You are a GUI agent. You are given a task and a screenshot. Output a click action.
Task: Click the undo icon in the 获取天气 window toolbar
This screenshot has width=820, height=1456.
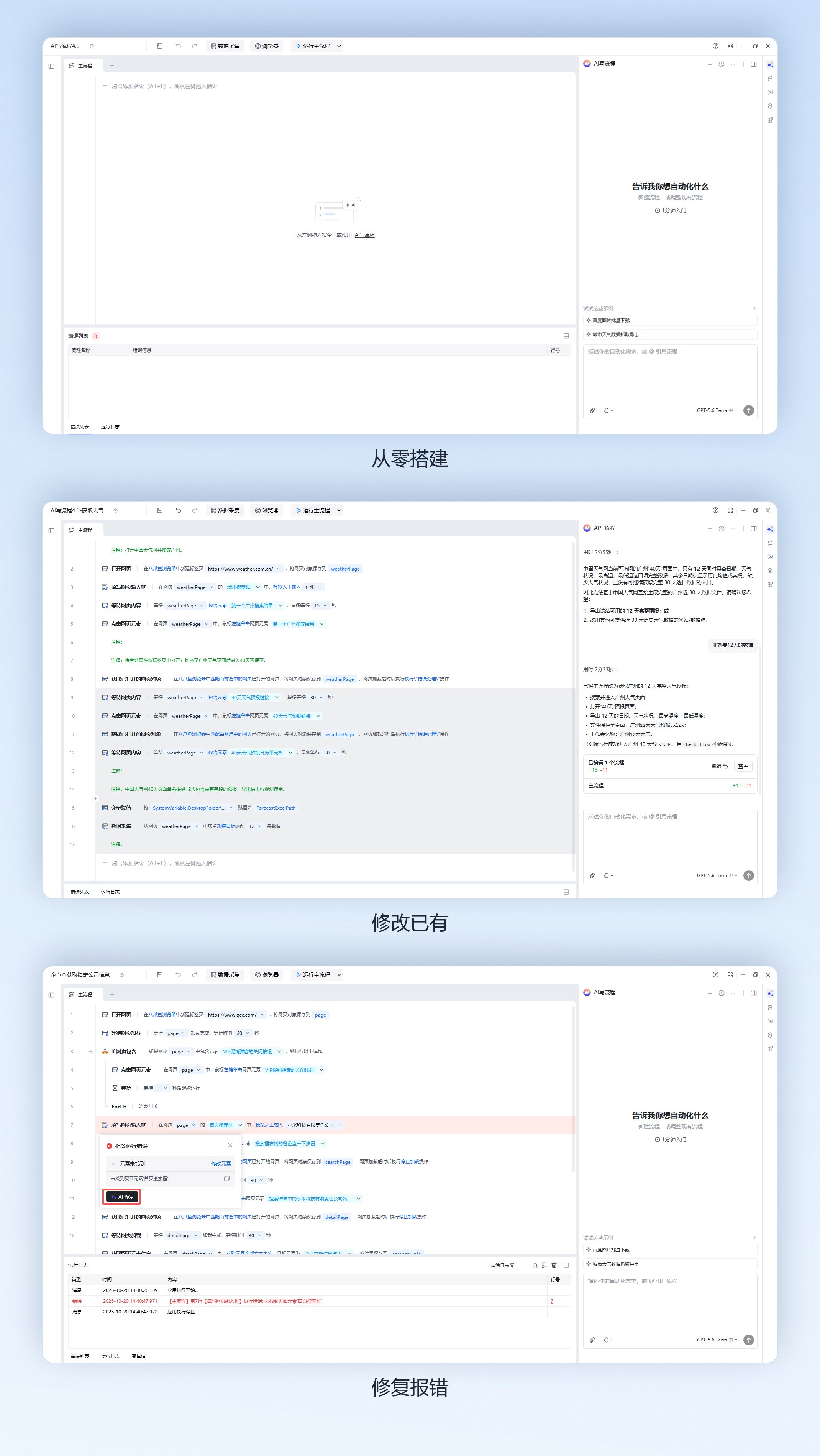pos(178,510)
